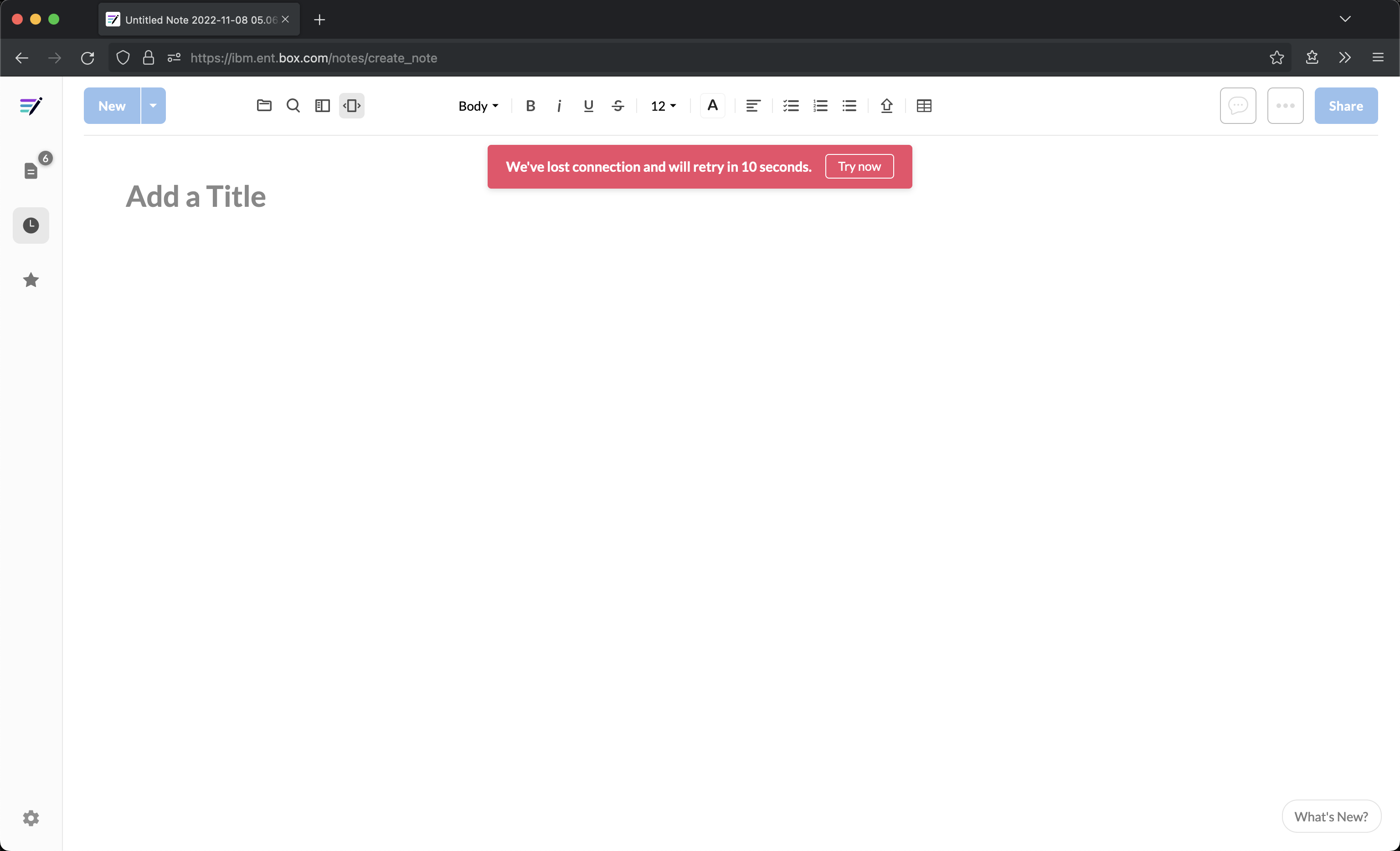Screen dimensions: 1400x851
Task: Insert a checklist
Action: [x=791, y=106]
